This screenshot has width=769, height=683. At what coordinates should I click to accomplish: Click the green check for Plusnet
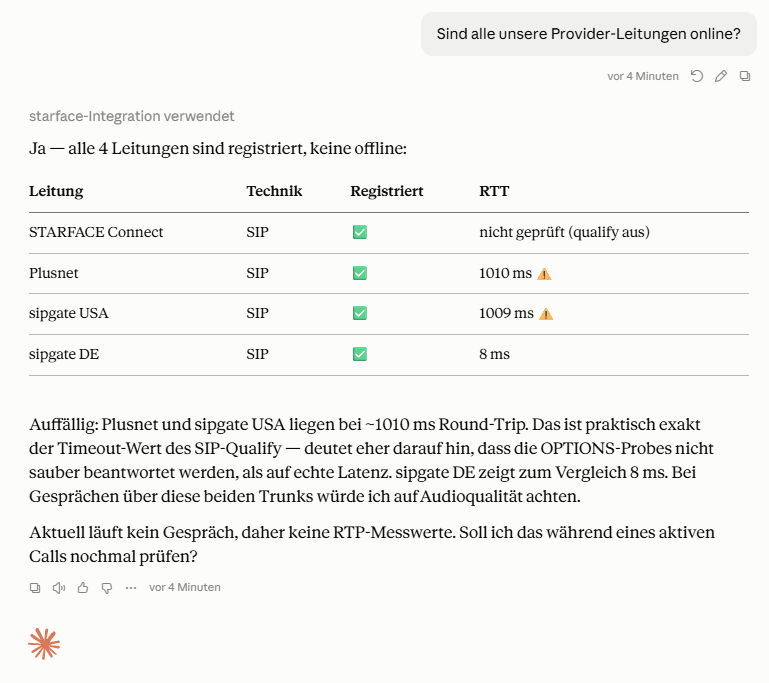click(360, 273)
